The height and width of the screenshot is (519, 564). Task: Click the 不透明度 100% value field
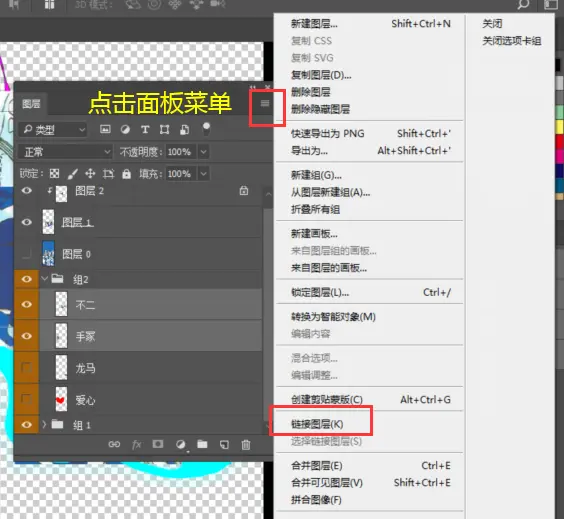(181, 152)
